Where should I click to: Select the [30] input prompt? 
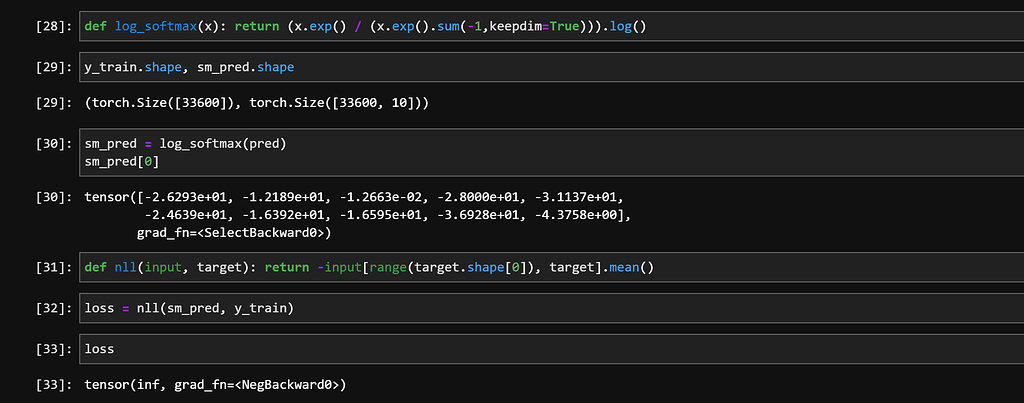(x=52, y=143)
